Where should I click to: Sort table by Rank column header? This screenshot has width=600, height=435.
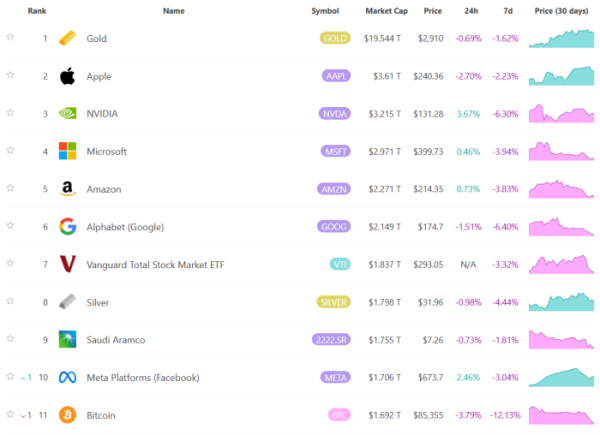click(37, 11)
